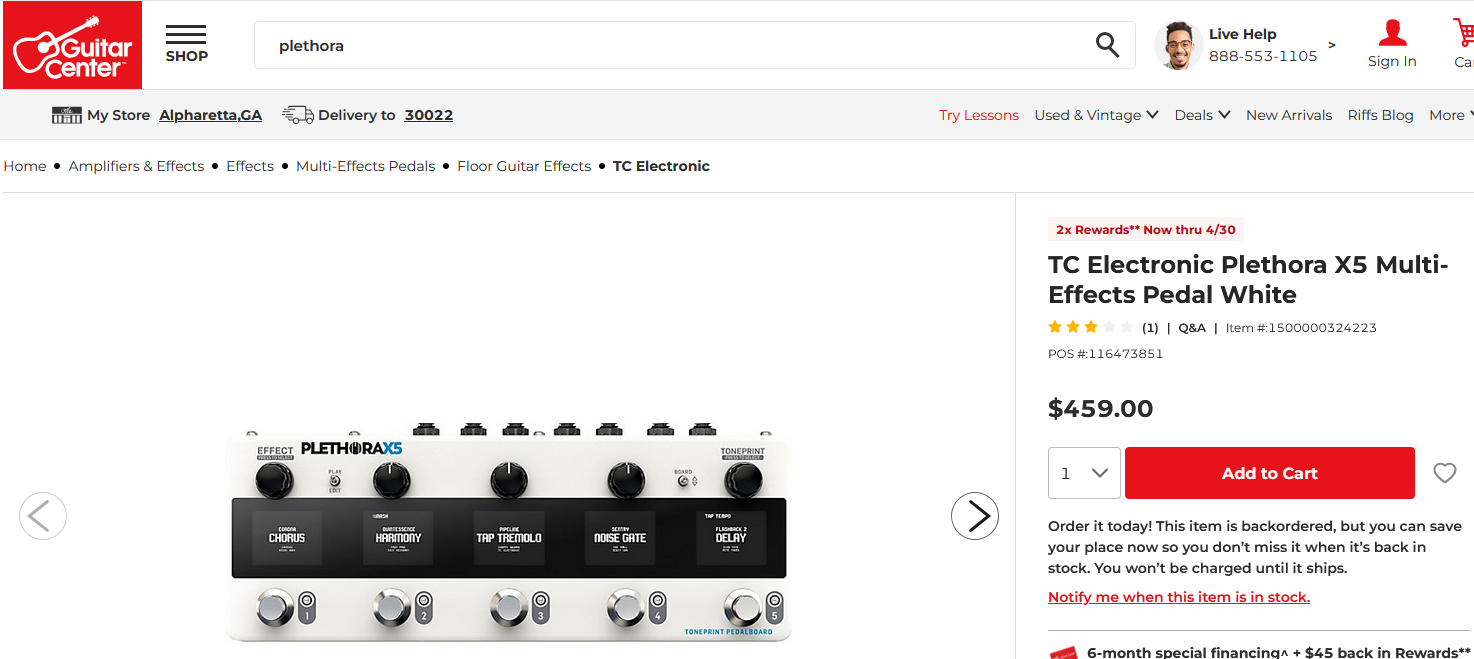
Task: Click the Guitar Center logo
Action: pyautogui.click(x=72, y=45)
